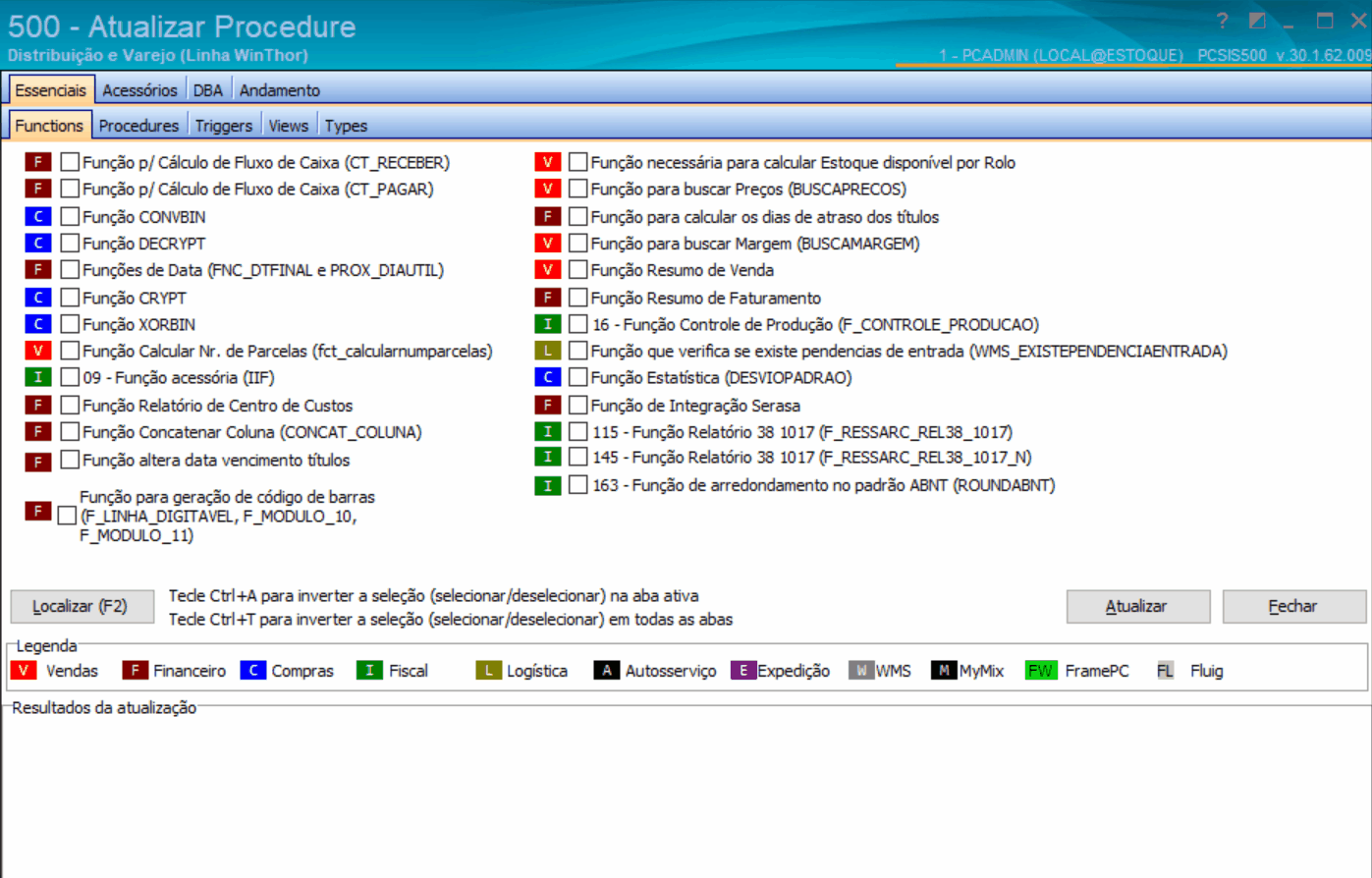Click the V icon beside Função Resumo de Venda

(547, 270)
